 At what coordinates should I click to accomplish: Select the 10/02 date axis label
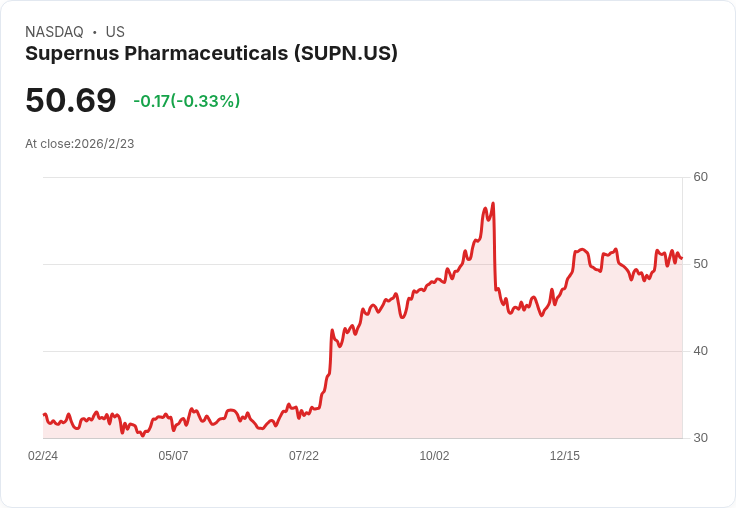pos(434,456)
